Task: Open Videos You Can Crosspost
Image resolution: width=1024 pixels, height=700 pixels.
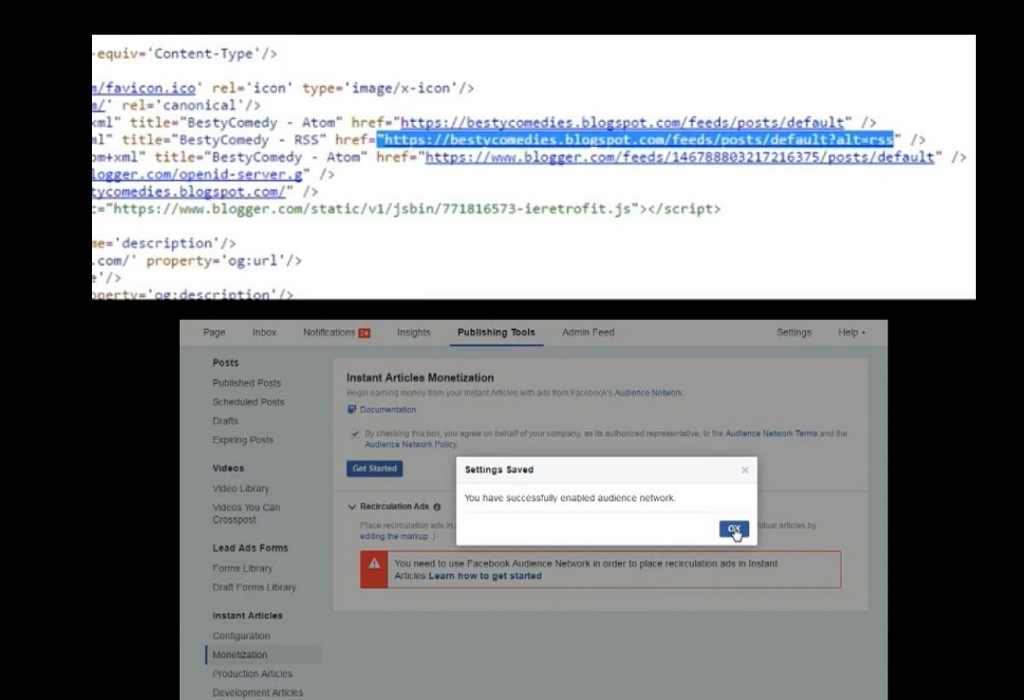Action: pos(246,513)
